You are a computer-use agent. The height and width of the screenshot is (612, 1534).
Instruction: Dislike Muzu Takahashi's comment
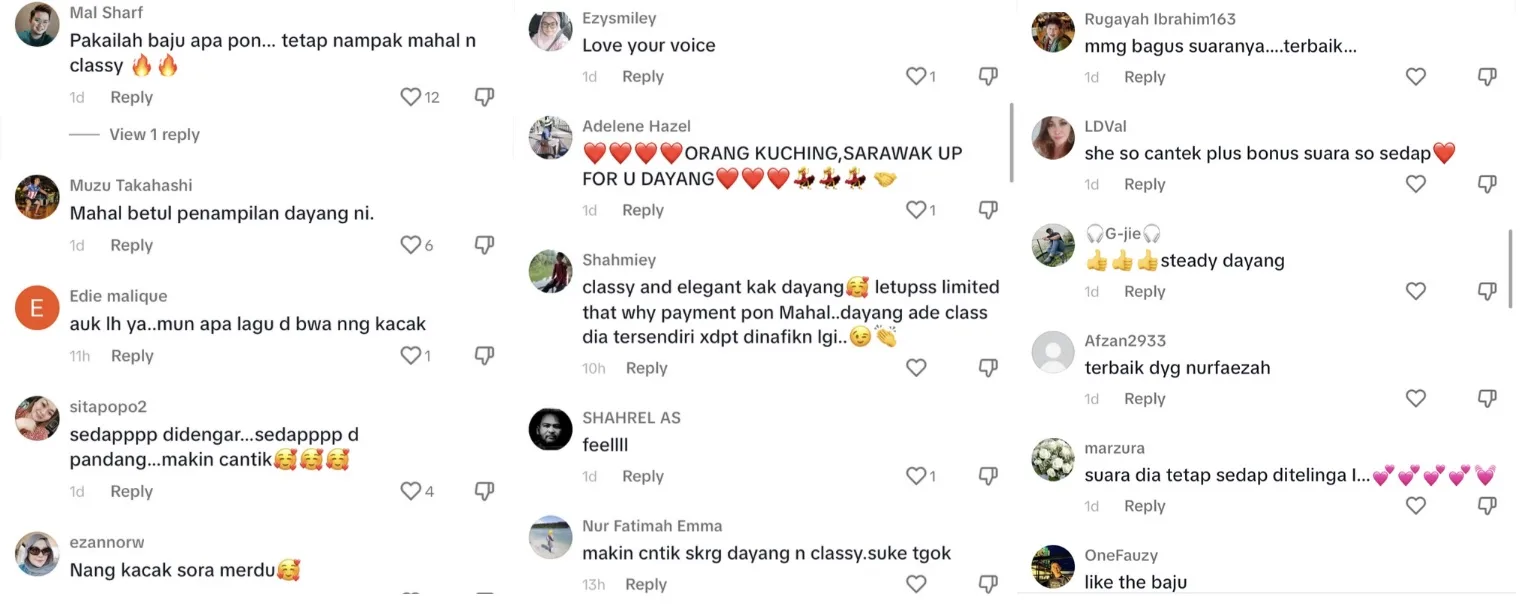[x=484, y=245]
